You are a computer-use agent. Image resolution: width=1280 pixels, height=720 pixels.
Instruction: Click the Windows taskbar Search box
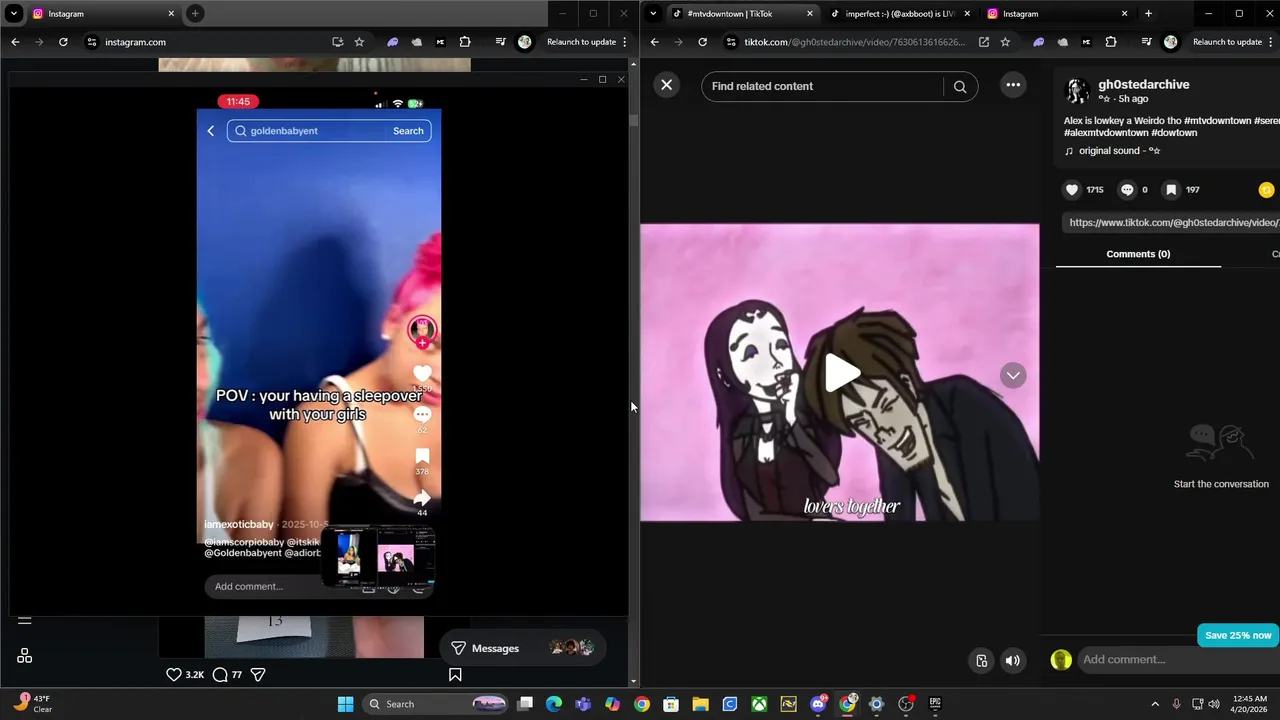435,704
